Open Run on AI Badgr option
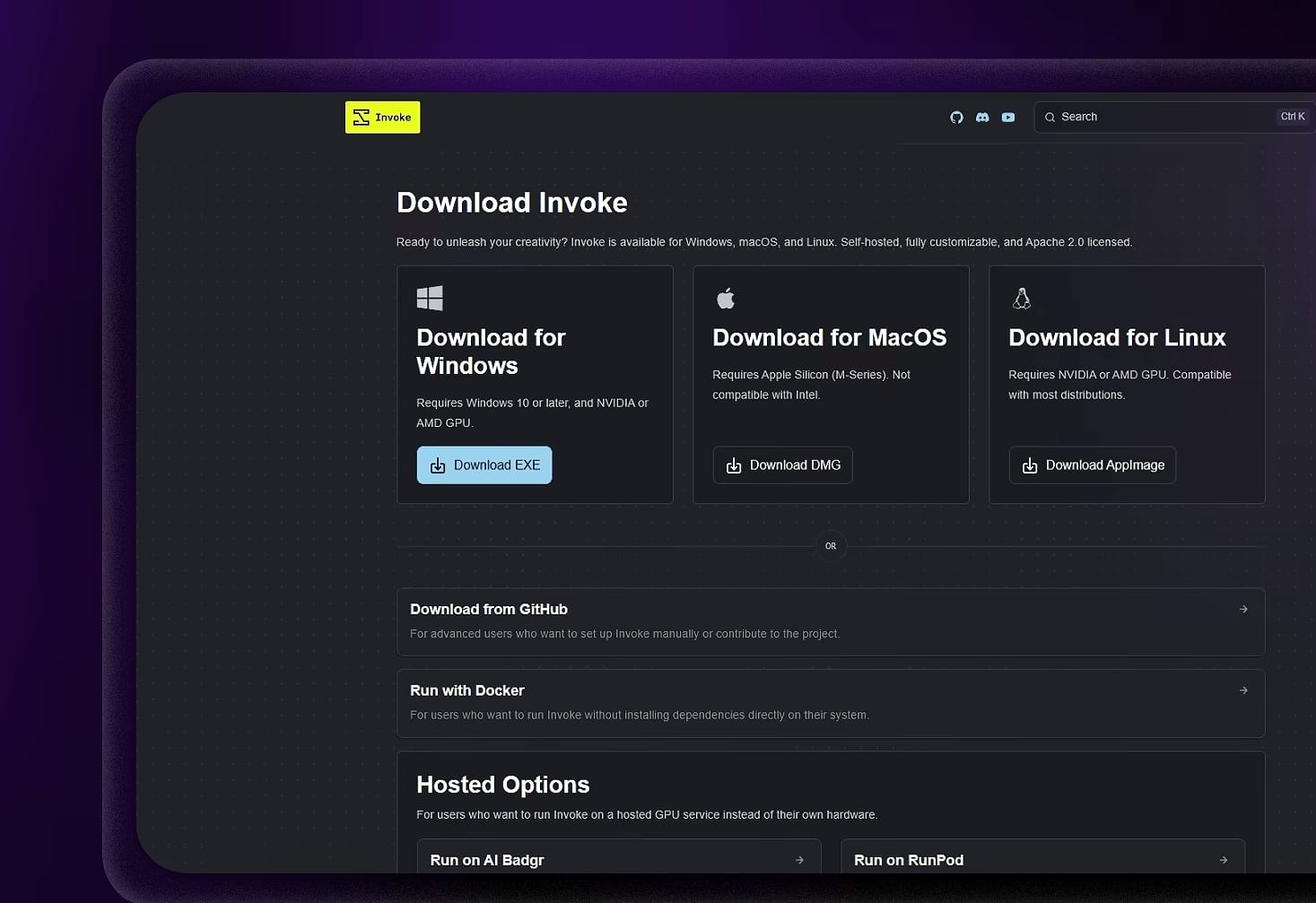The width and height of the screenshot is (1316, 903). (619, 856)
